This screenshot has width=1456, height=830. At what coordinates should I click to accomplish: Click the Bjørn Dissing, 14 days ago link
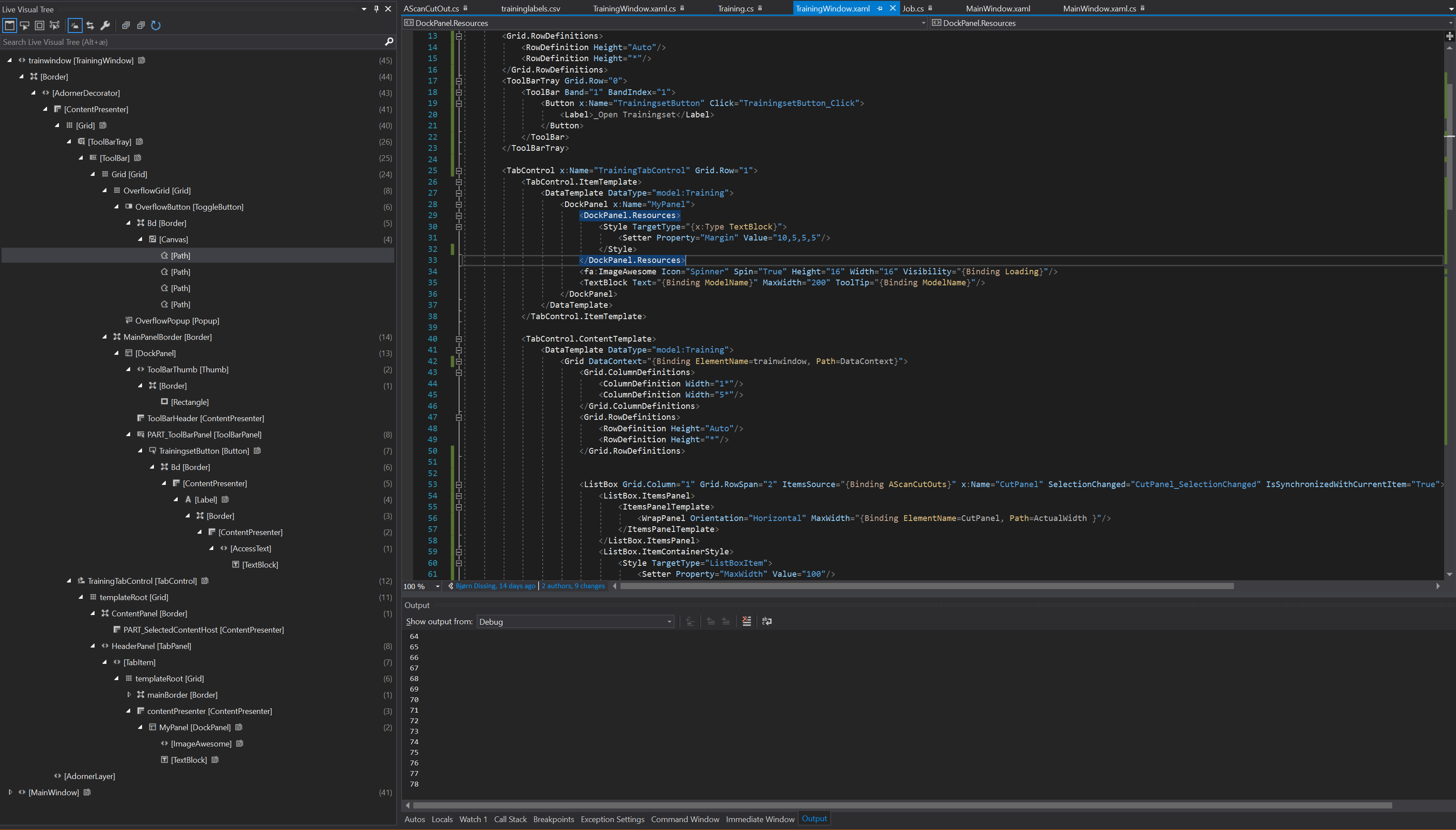tap(495, 586)
